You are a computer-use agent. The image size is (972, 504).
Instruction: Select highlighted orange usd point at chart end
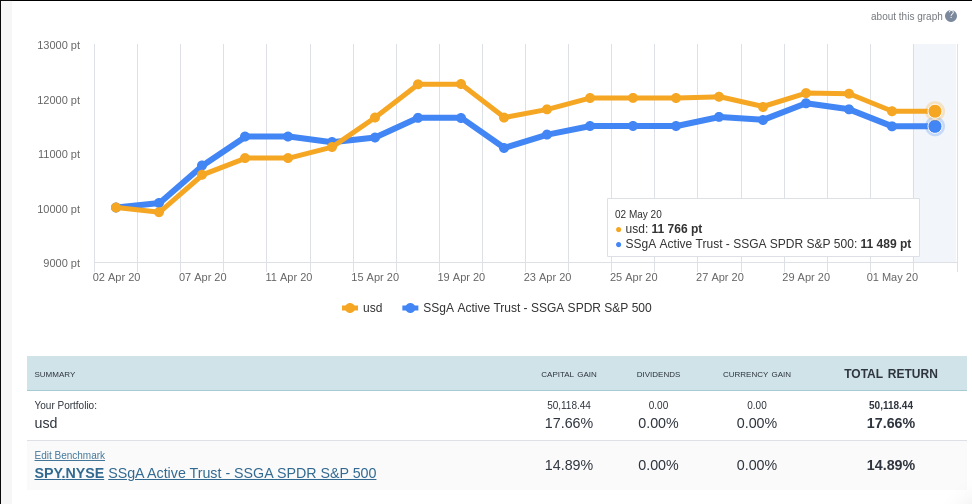coord(934,111)
